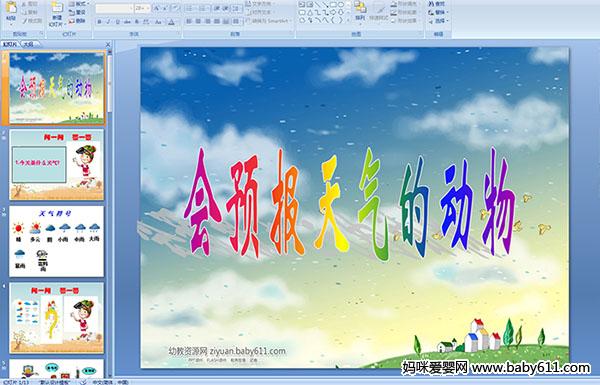Toggle Strikethrough formatting
600x385 pixels.
[x=127, y=22]
